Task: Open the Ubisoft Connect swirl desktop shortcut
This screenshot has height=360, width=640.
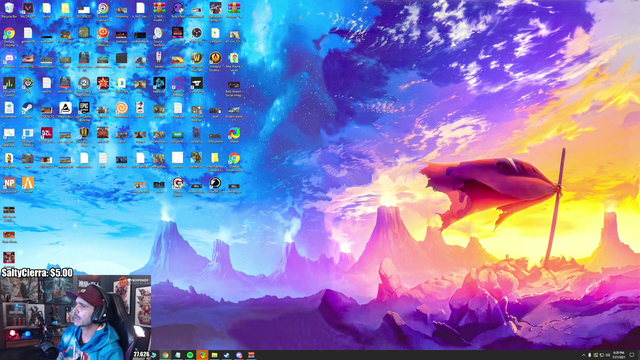Action: pyautogui.click(x=103, y=8)
